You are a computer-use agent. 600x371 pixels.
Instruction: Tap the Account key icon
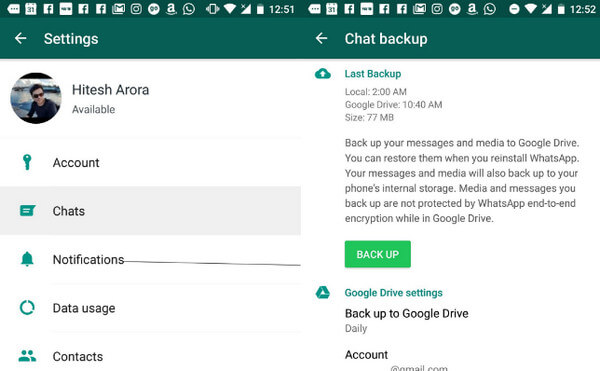pyautogui.click(x=27, y=162)
